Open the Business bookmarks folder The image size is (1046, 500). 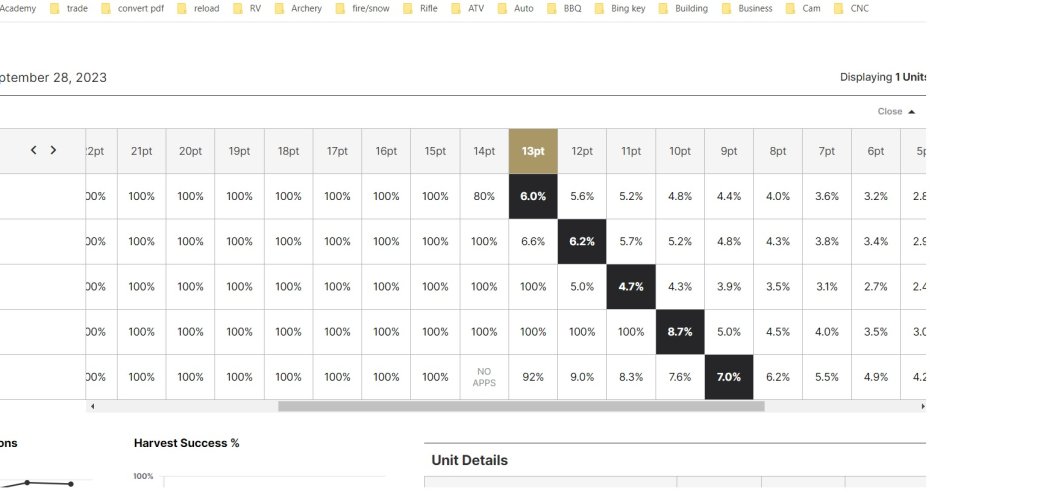(x=747, y=8)
